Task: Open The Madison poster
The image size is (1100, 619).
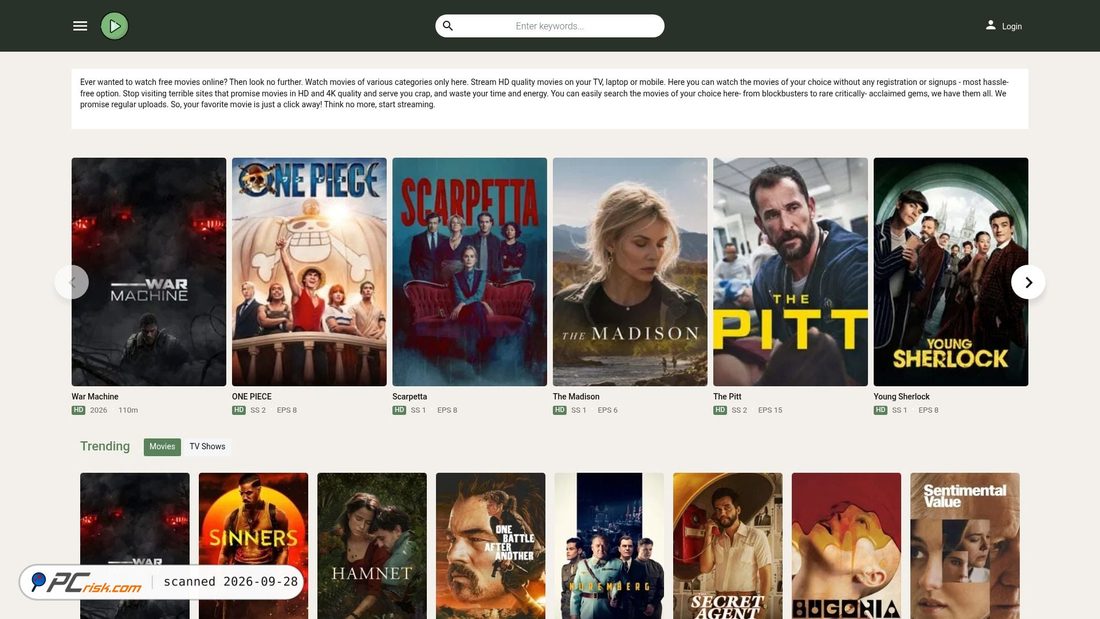Action: (x=630, y=272)
